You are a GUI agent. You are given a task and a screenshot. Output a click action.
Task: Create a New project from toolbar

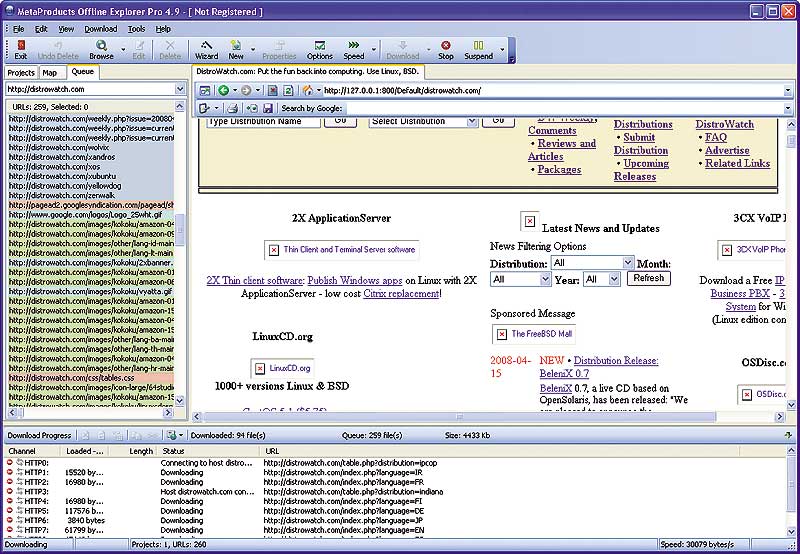[x=236, y=50]
